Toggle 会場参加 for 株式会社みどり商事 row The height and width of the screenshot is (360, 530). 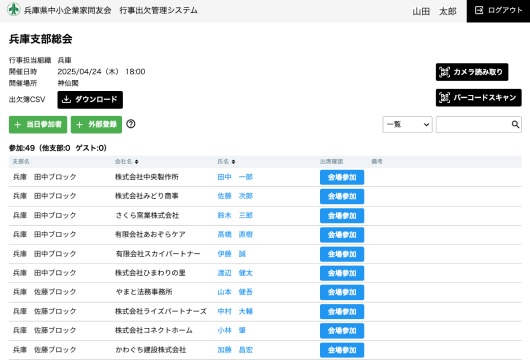[342, 196]
